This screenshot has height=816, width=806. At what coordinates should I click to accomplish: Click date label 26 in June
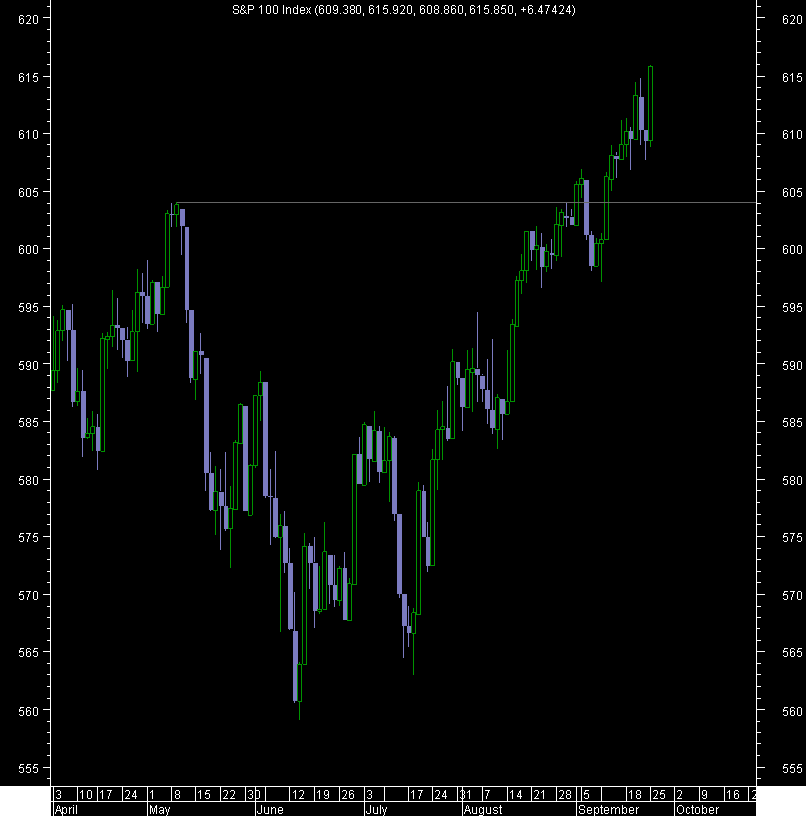coord(348,795)
